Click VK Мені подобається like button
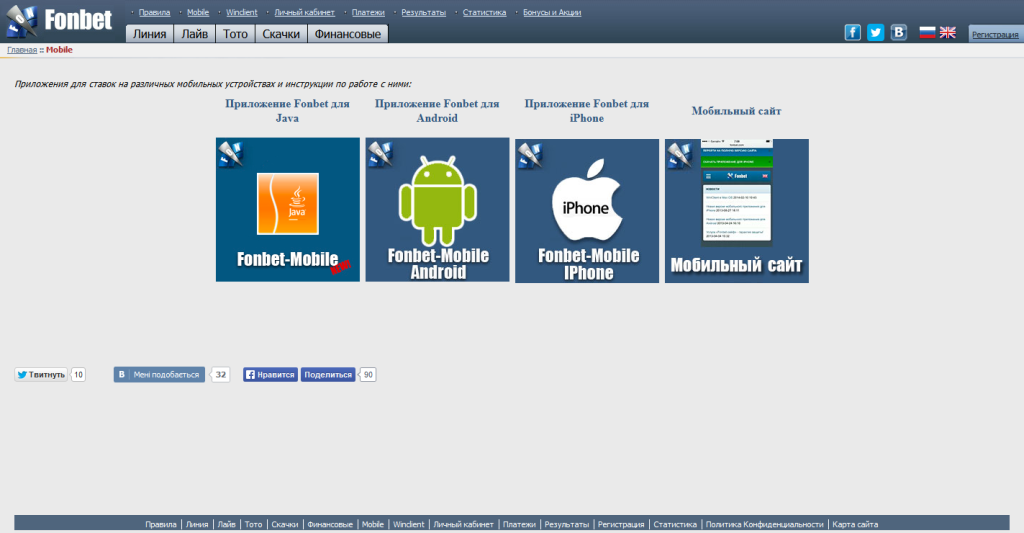This screenshot has height=533, width=1024. click(x=159, y=374)
